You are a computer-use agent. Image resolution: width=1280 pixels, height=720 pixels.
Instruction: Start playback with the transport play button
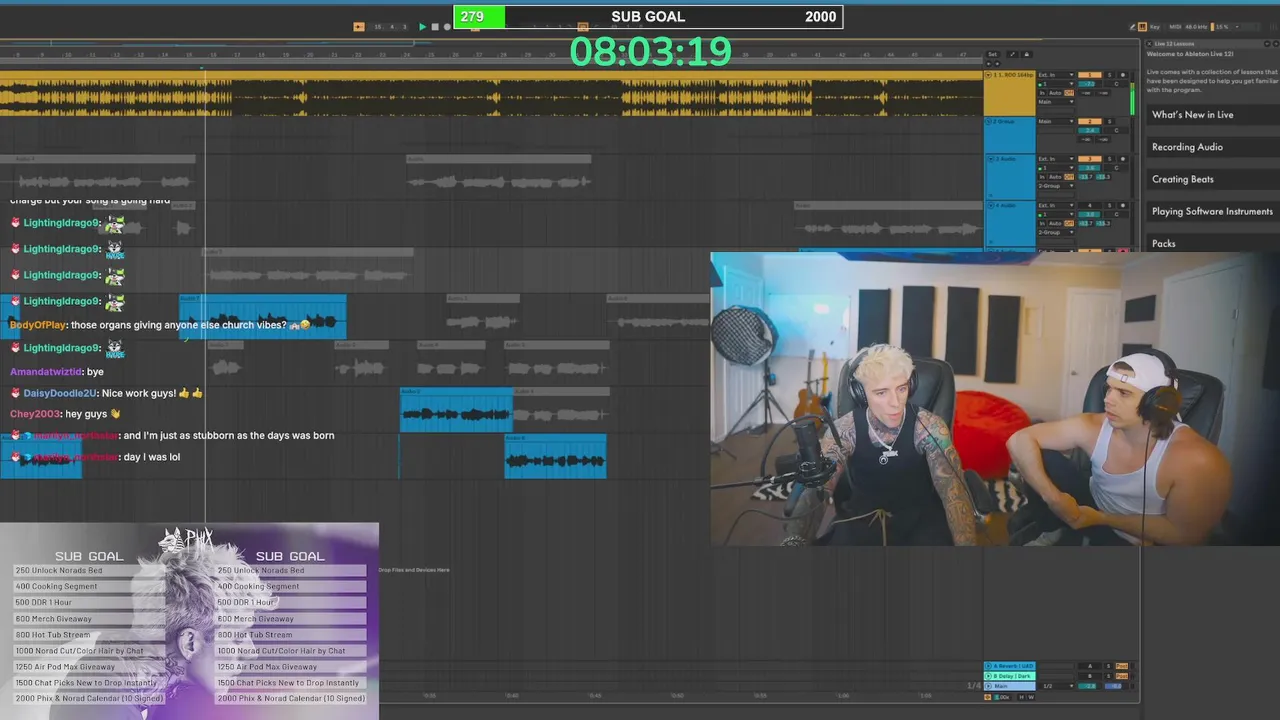[x=422, y=27]
